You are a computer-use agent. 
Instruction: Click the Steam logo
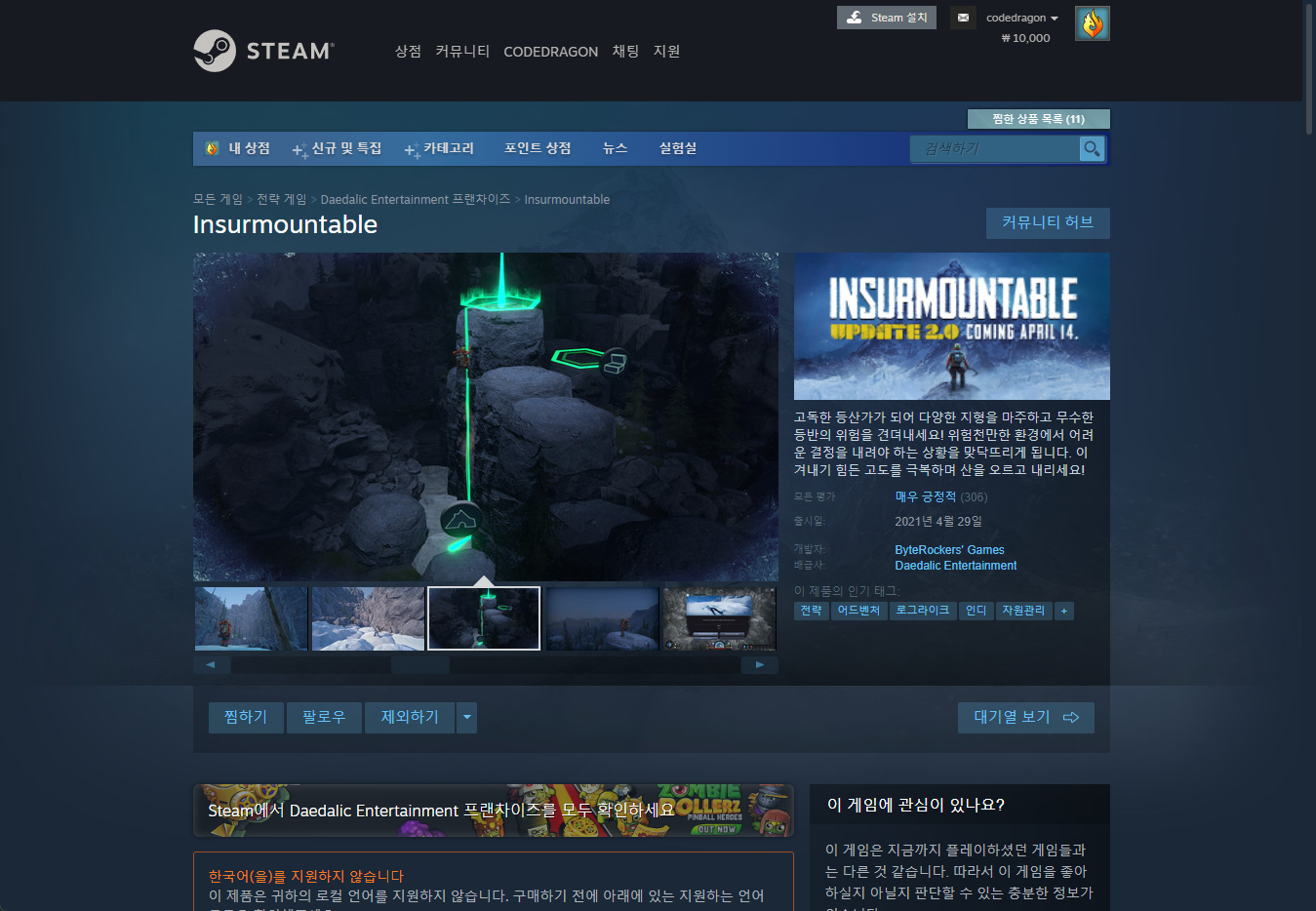point(263,51)
